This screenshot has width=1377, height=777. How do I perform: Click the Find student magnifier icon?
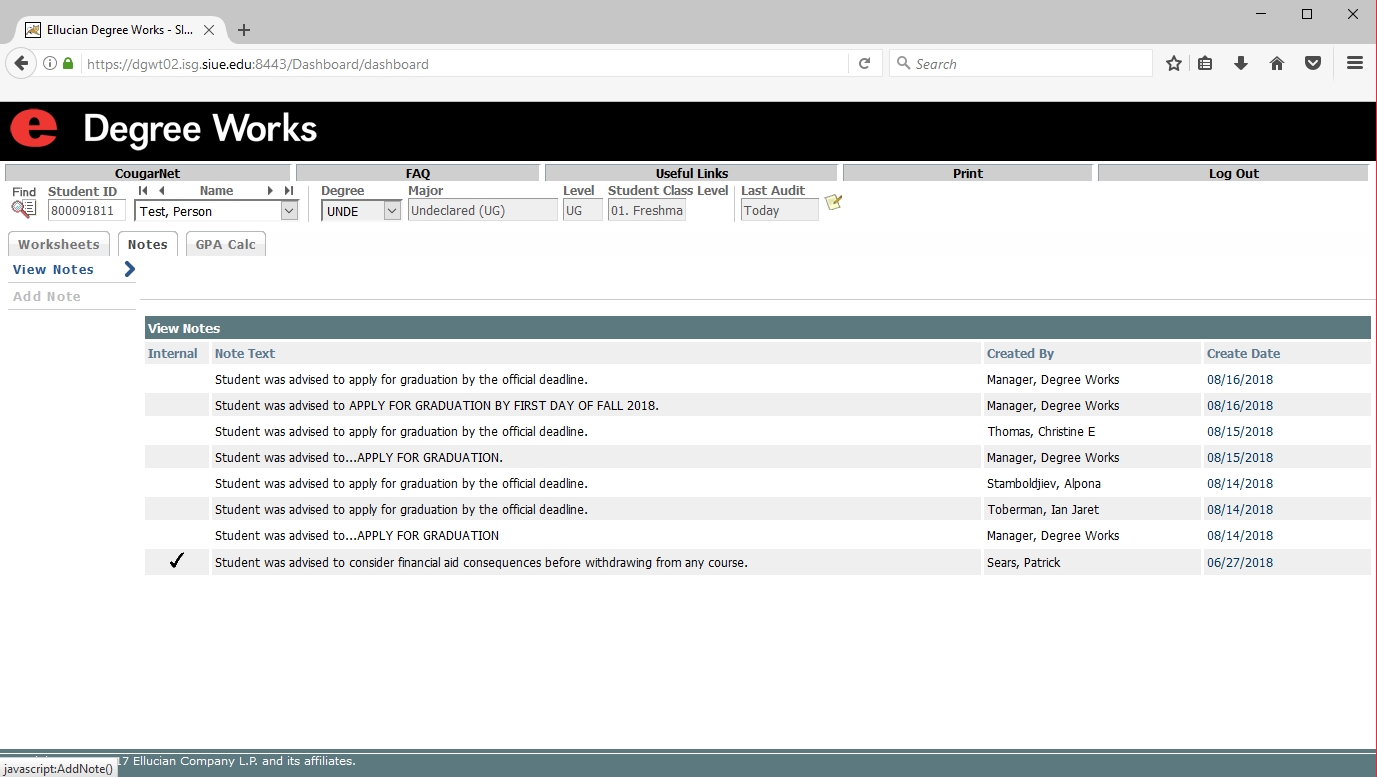pyautogui.click(x=23, y=209)
